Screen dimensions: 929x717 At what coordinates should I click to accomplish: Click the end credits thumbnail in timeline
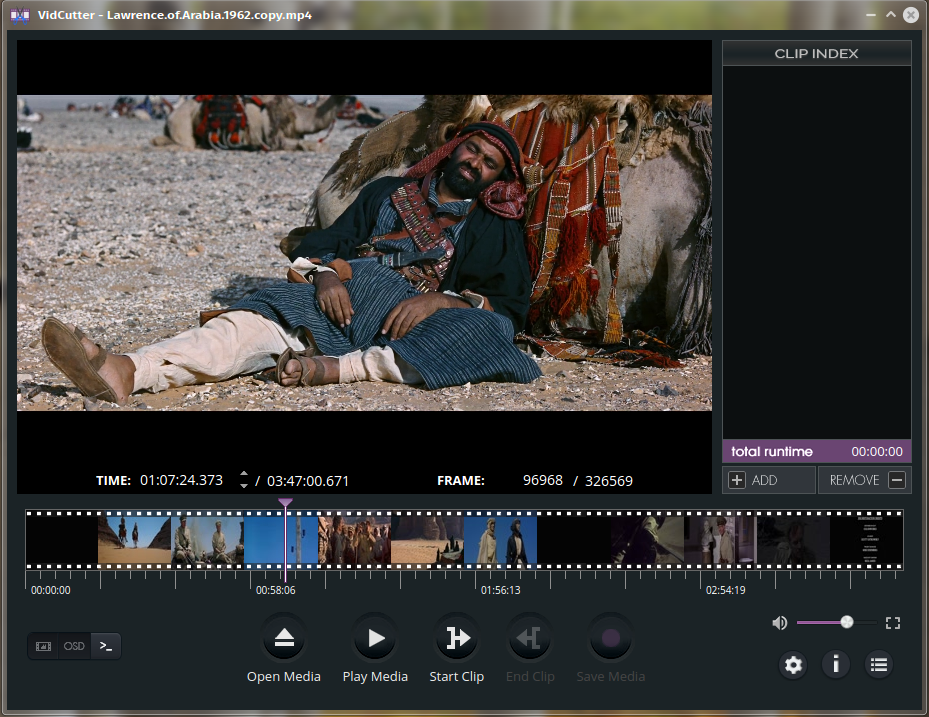click(x=867, y=539)
